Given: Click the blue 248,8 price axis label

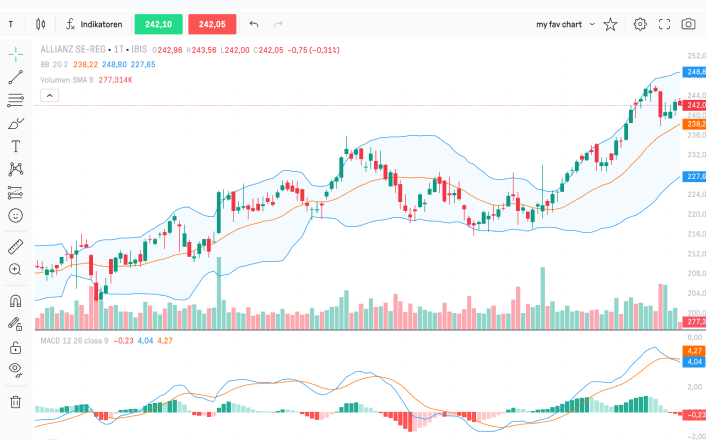Looking at the screenshot, I should 694,72.
